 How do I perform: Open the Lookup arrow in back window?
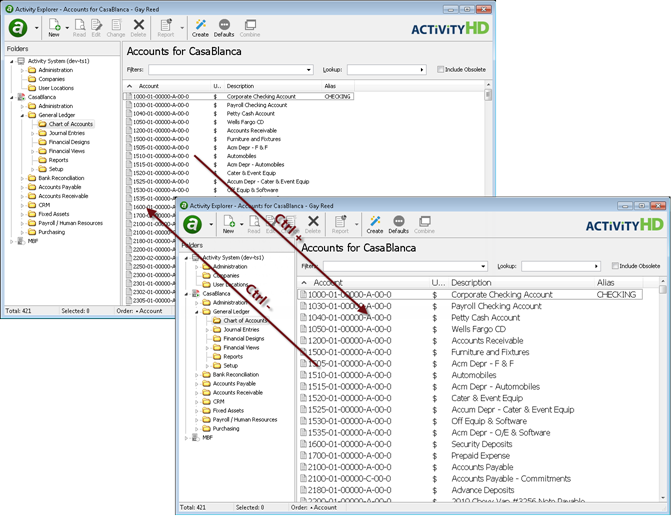coord(422,69)
